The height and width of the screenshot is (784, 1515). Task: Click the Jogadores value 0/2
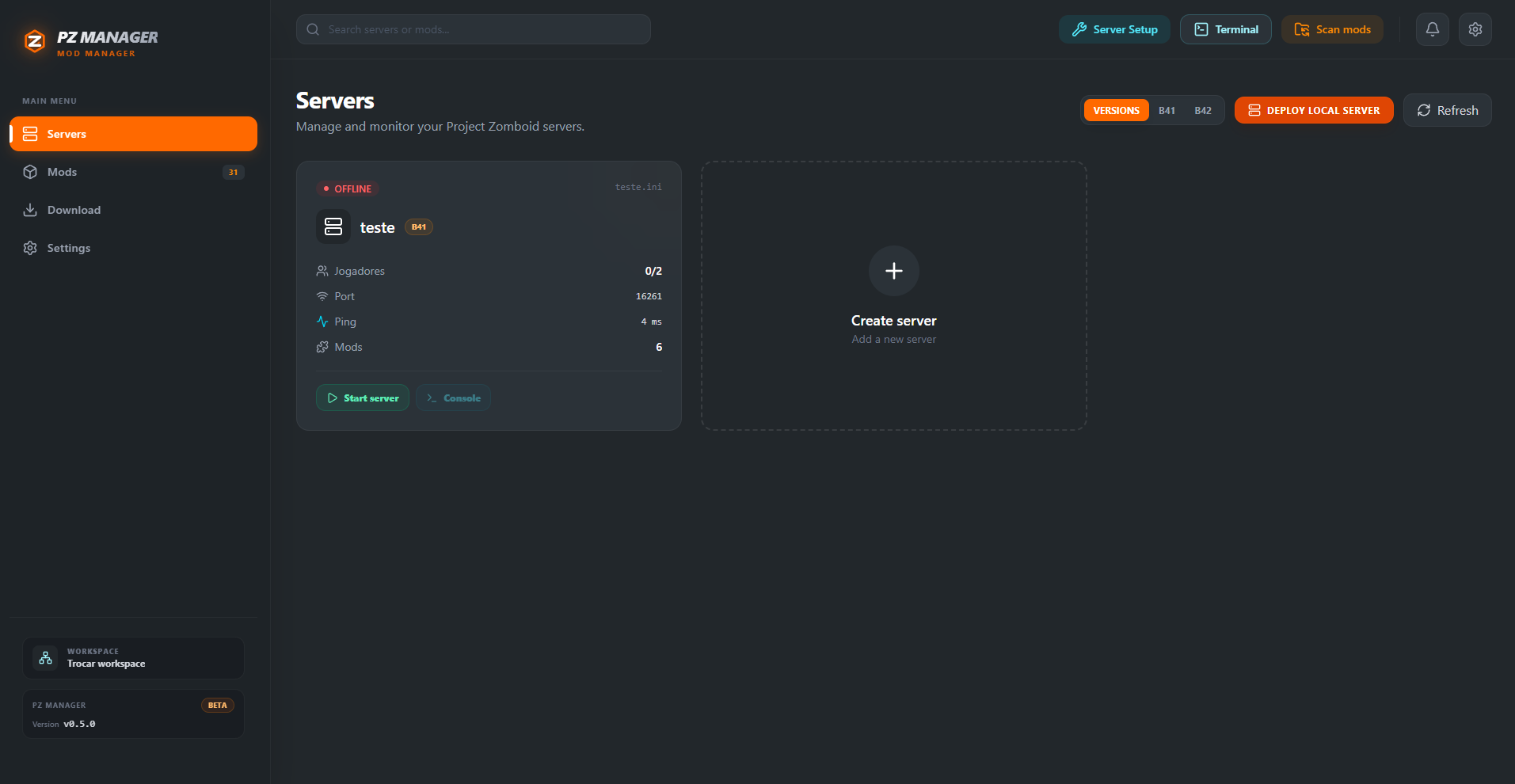click(653, 271)
